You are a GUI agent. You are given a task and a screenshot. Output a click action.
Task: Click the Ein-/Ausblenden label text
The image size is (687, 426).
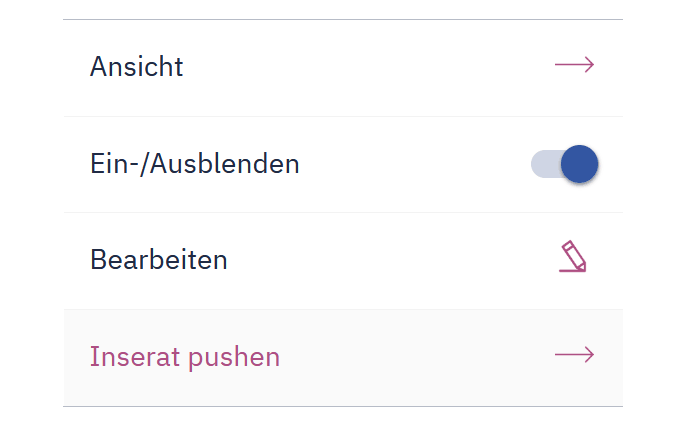click(x=195, y=164)
